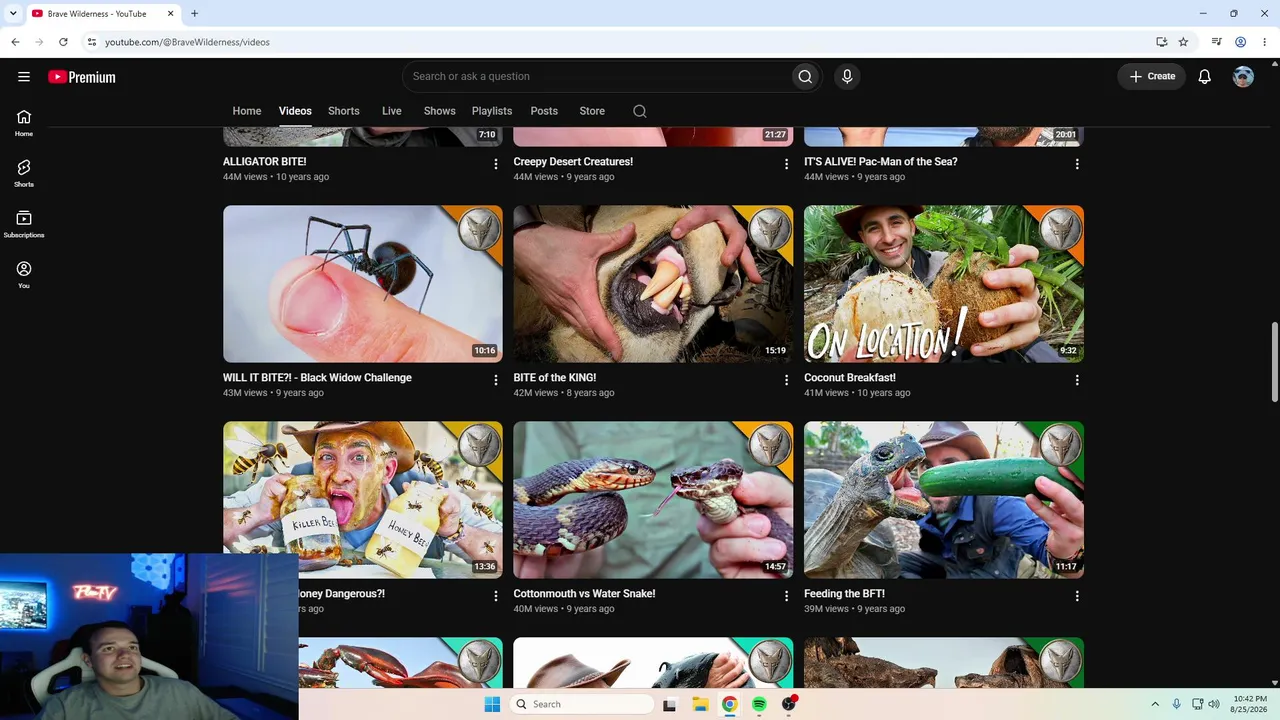This screenshot has height=720, width=1280.
Task: Play the tortoise and cucumber thumbnail
Action: tap(944, 500)
